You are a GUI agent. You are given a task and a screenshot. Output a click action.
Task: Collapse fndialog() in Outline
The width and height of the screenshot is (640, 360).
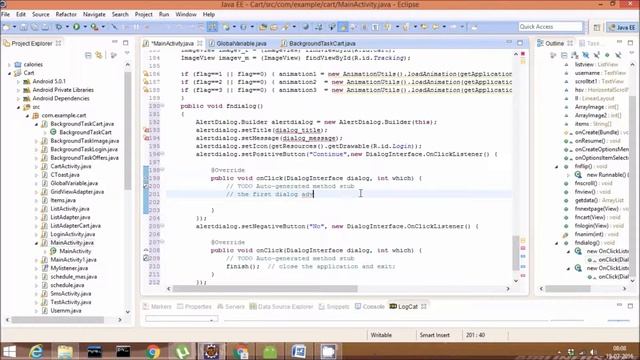click(557, 243)
